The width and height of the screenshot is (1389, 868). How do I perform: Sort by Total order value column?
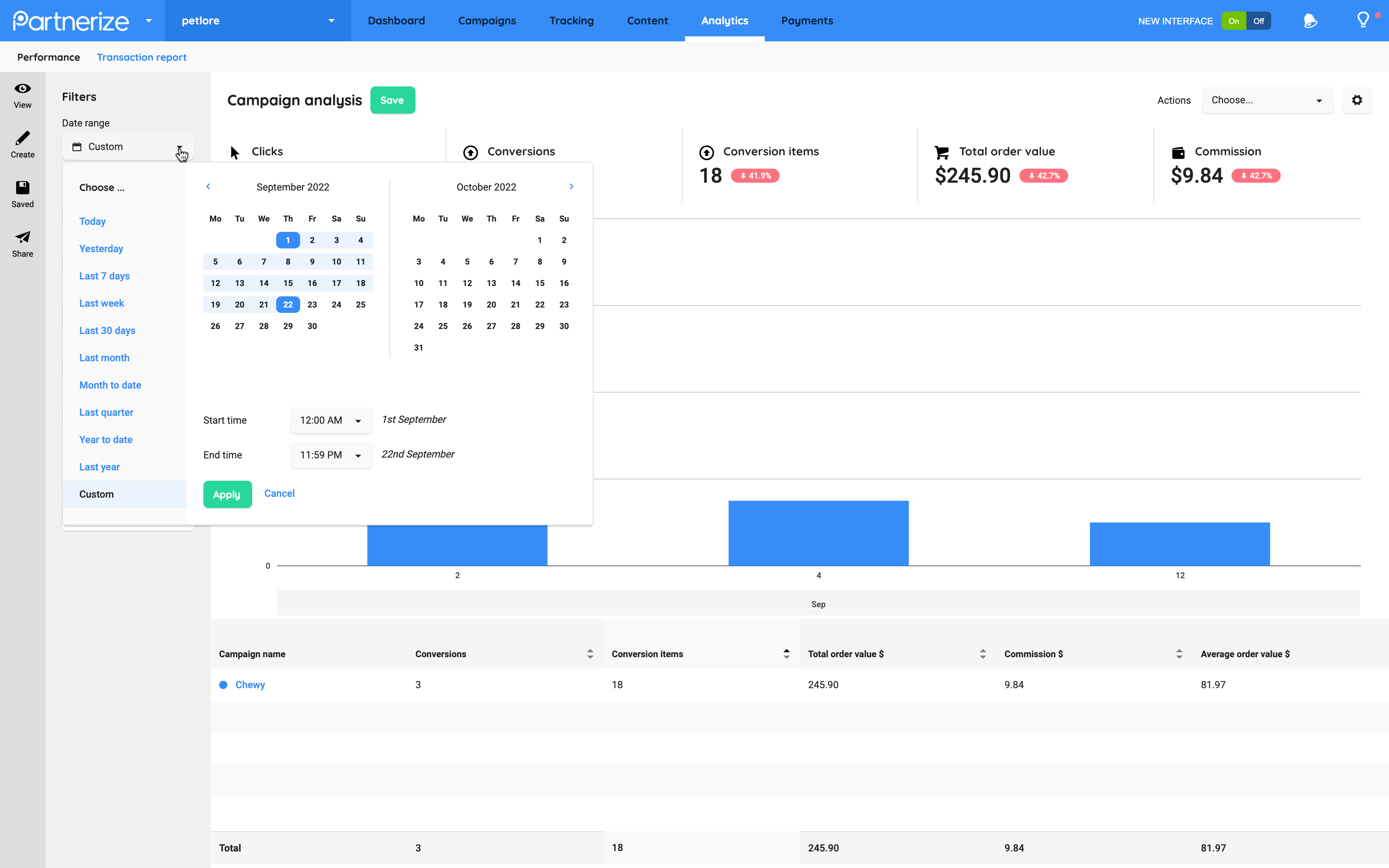(983, 654)
